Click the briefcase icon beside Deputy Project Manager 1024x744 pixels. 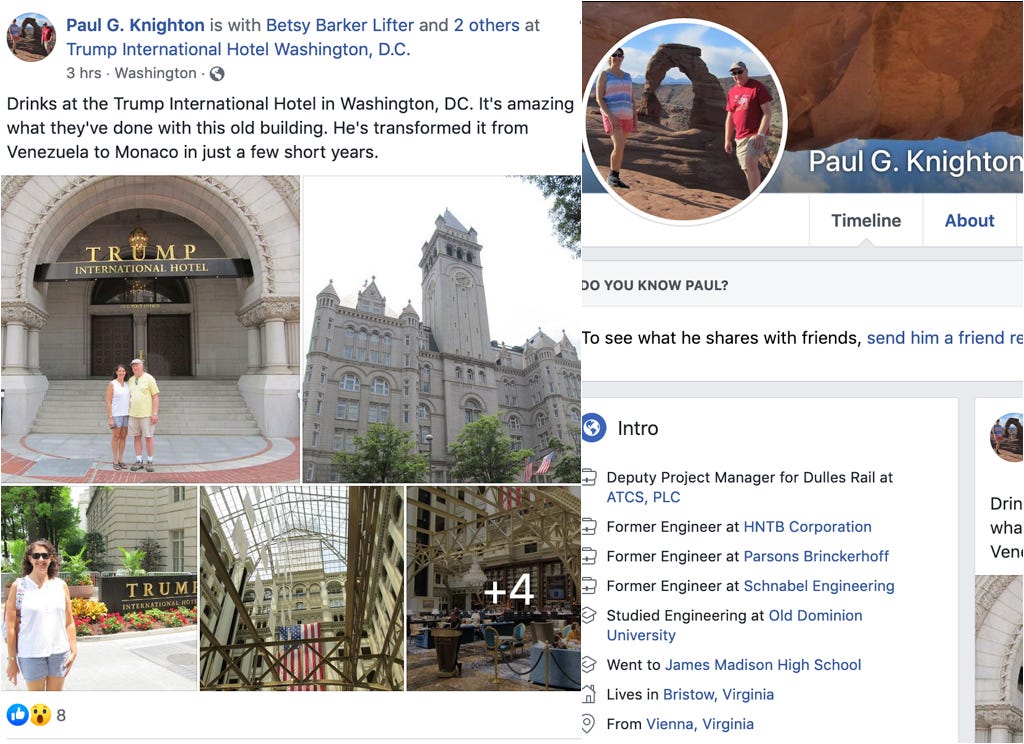(589, 477)
